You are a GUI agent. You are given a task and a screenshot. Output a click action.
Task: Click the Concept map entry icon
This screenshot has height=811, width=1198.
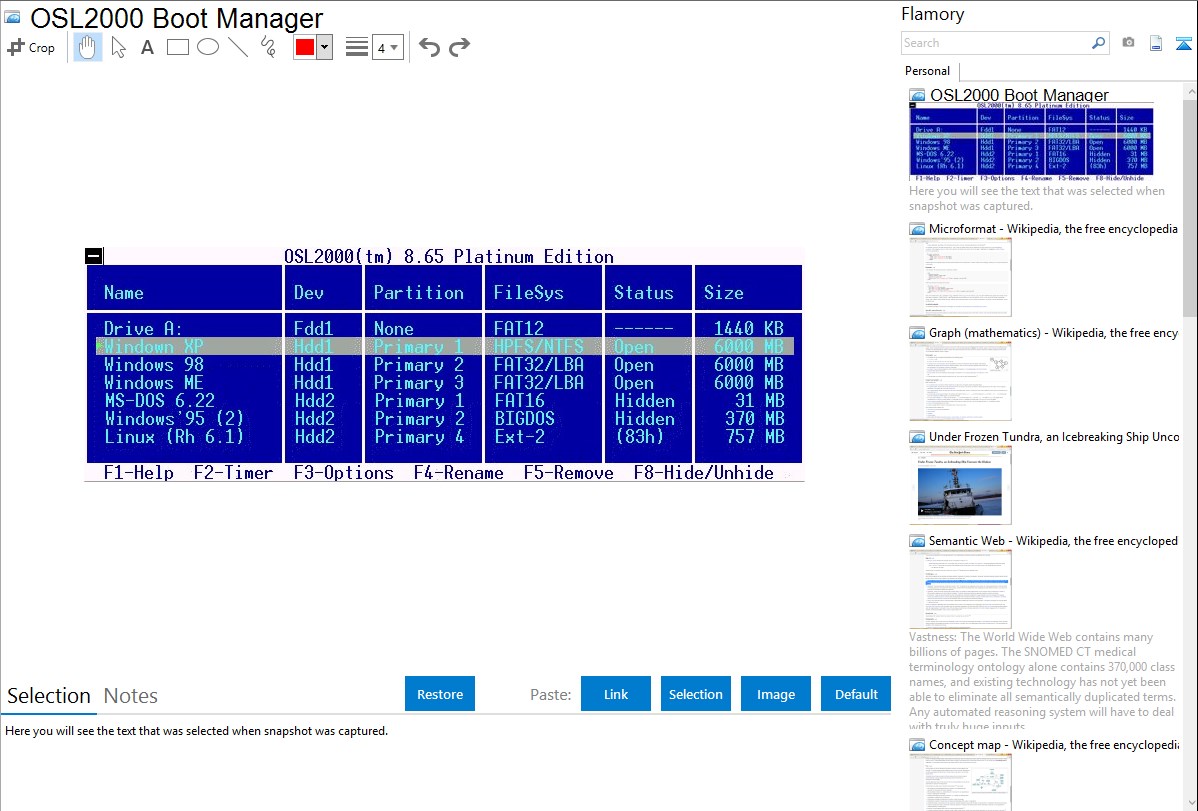(x=917, y=745)
